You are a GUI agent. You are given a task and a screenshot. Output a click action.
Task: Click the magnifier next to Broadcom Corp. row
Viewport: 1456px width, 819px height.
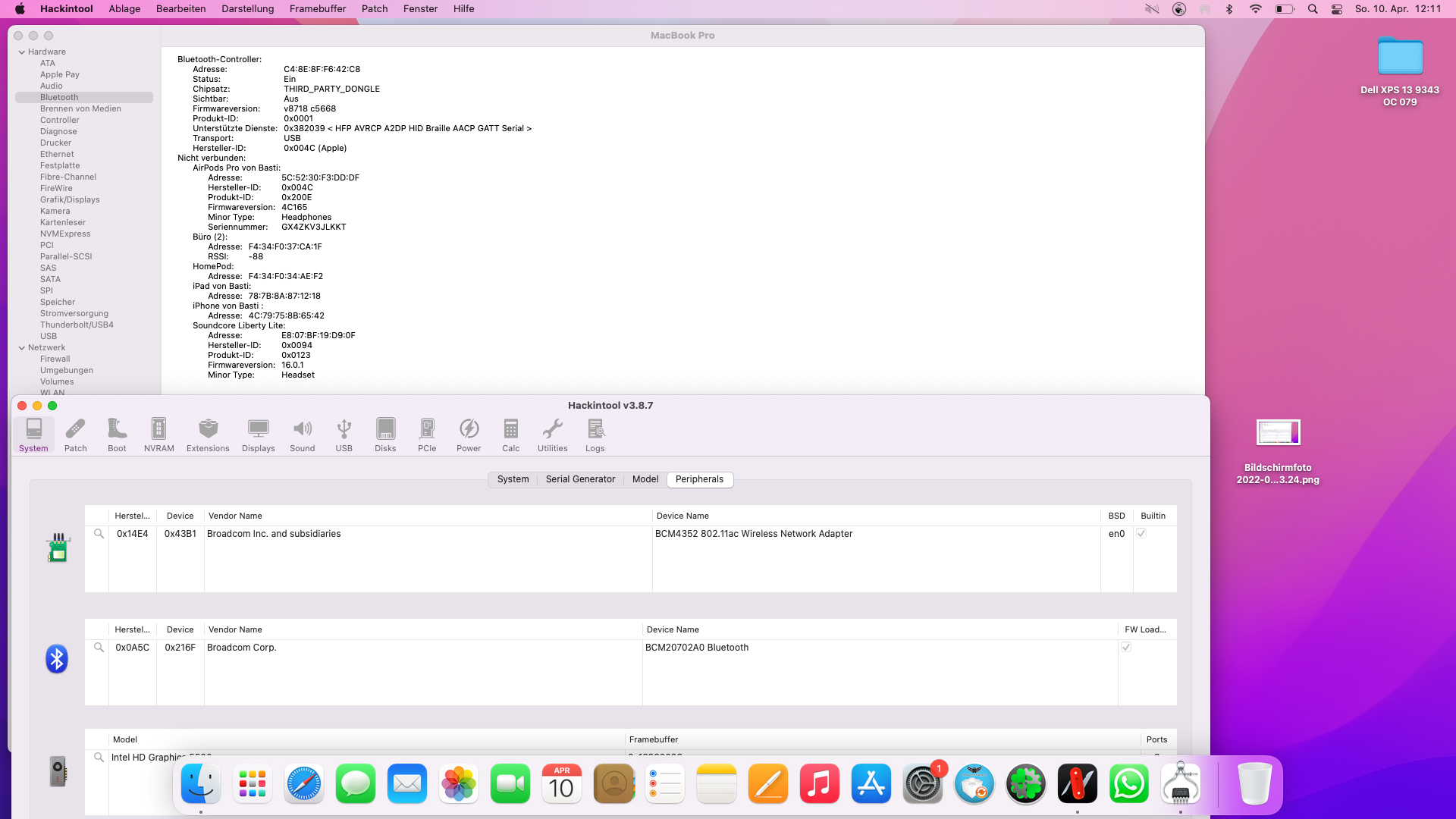coord(99,648)
